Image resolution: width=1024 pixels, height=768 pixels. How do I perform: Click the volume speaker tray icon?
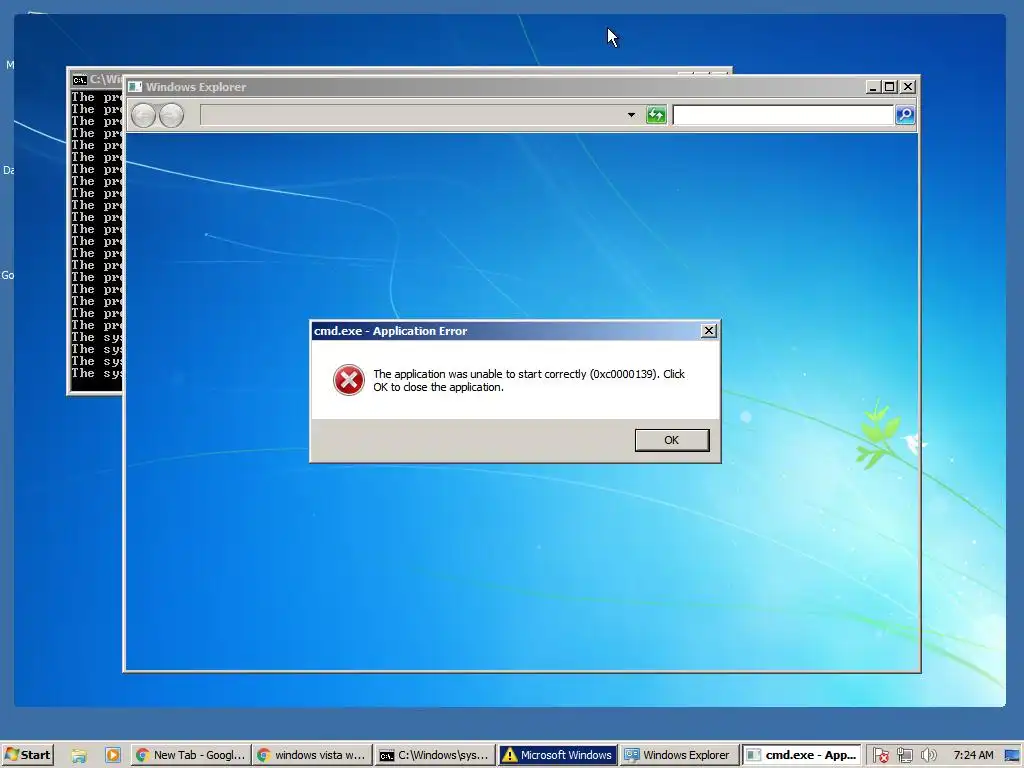[x=928, y=756]
